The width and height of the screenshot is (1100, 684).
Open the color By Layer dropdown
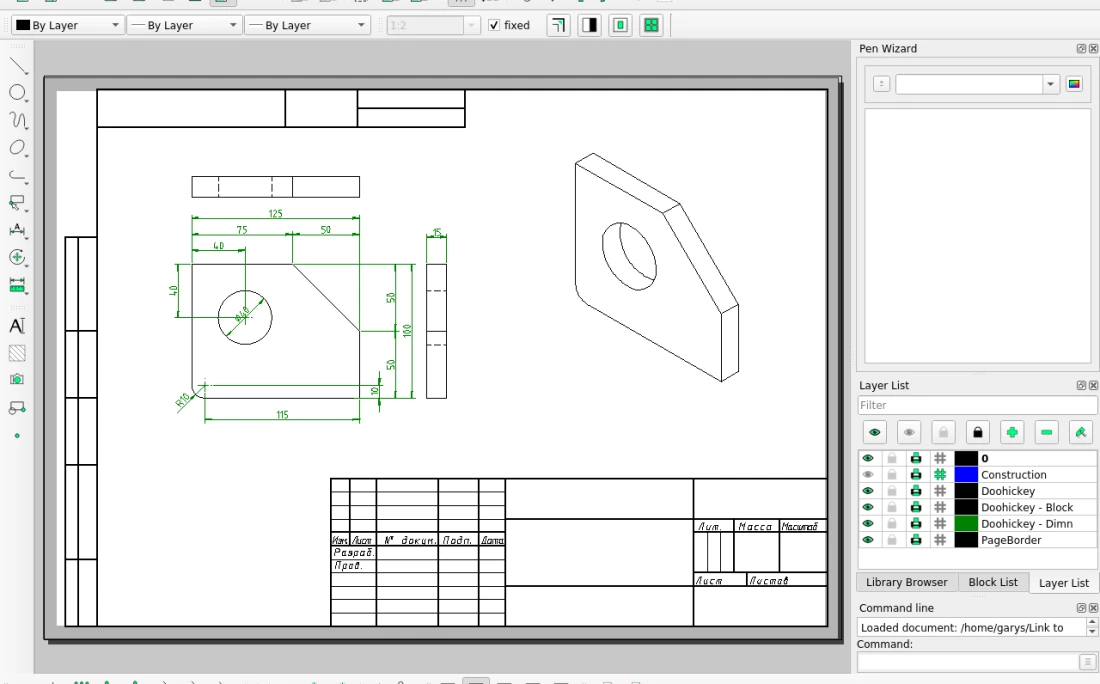tap(68, 25)
